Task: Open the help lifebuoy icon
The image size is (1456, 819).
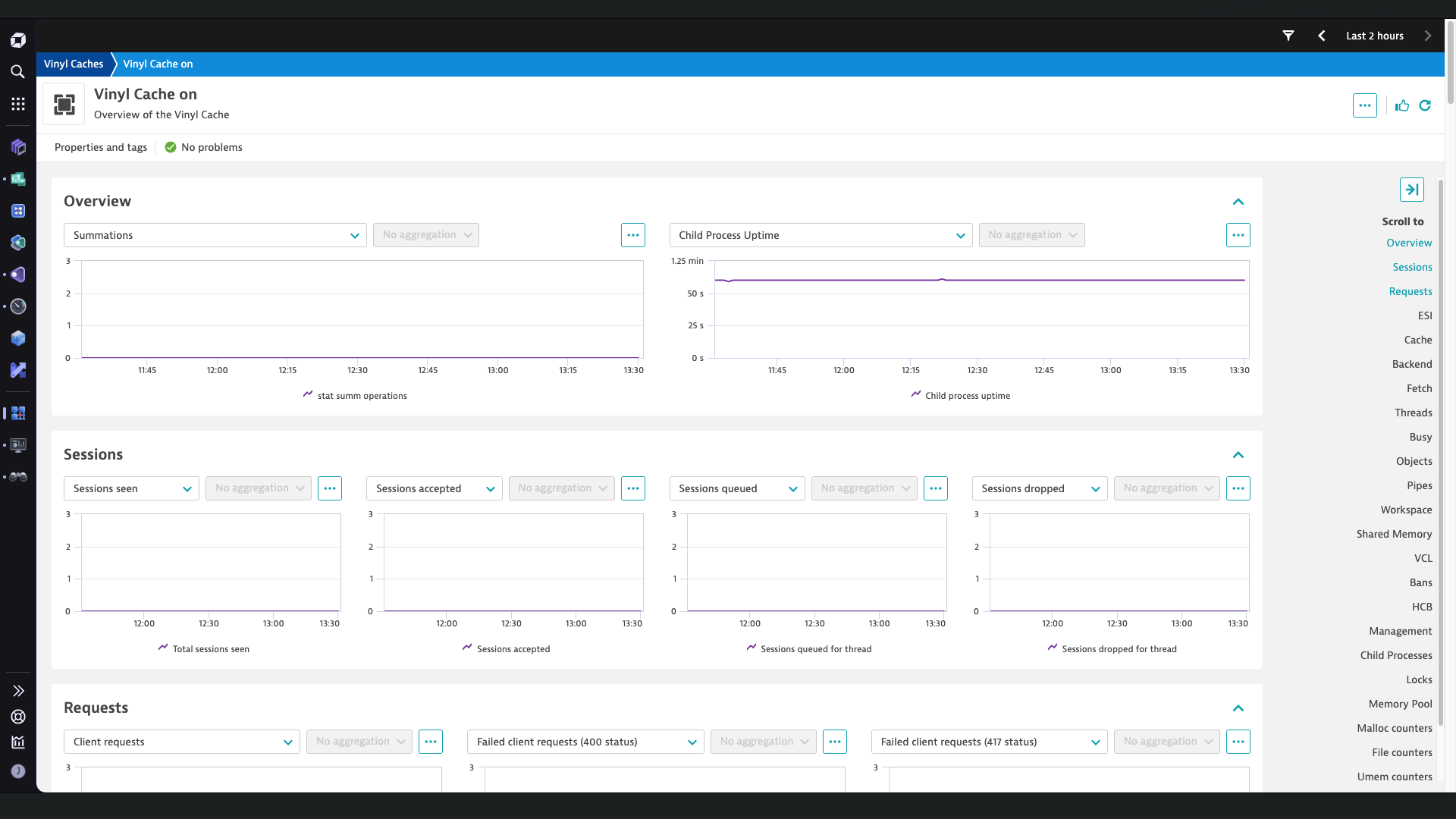Action: 18,717
